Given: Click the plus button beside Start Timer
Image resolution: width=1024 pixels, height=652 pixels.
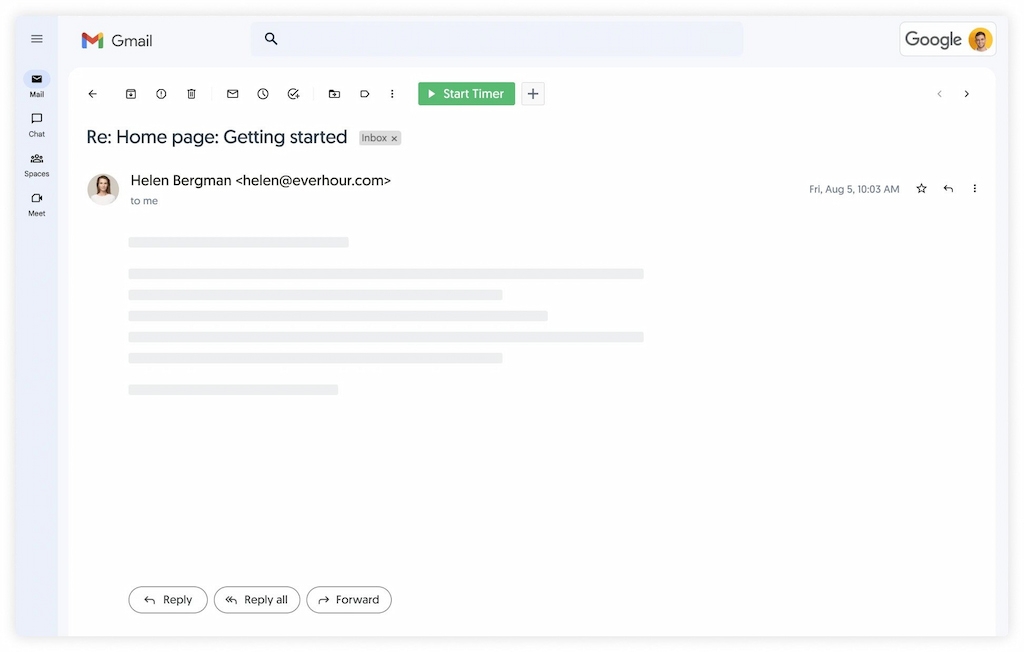Looking at the screenshot, I should click(533, 93).
